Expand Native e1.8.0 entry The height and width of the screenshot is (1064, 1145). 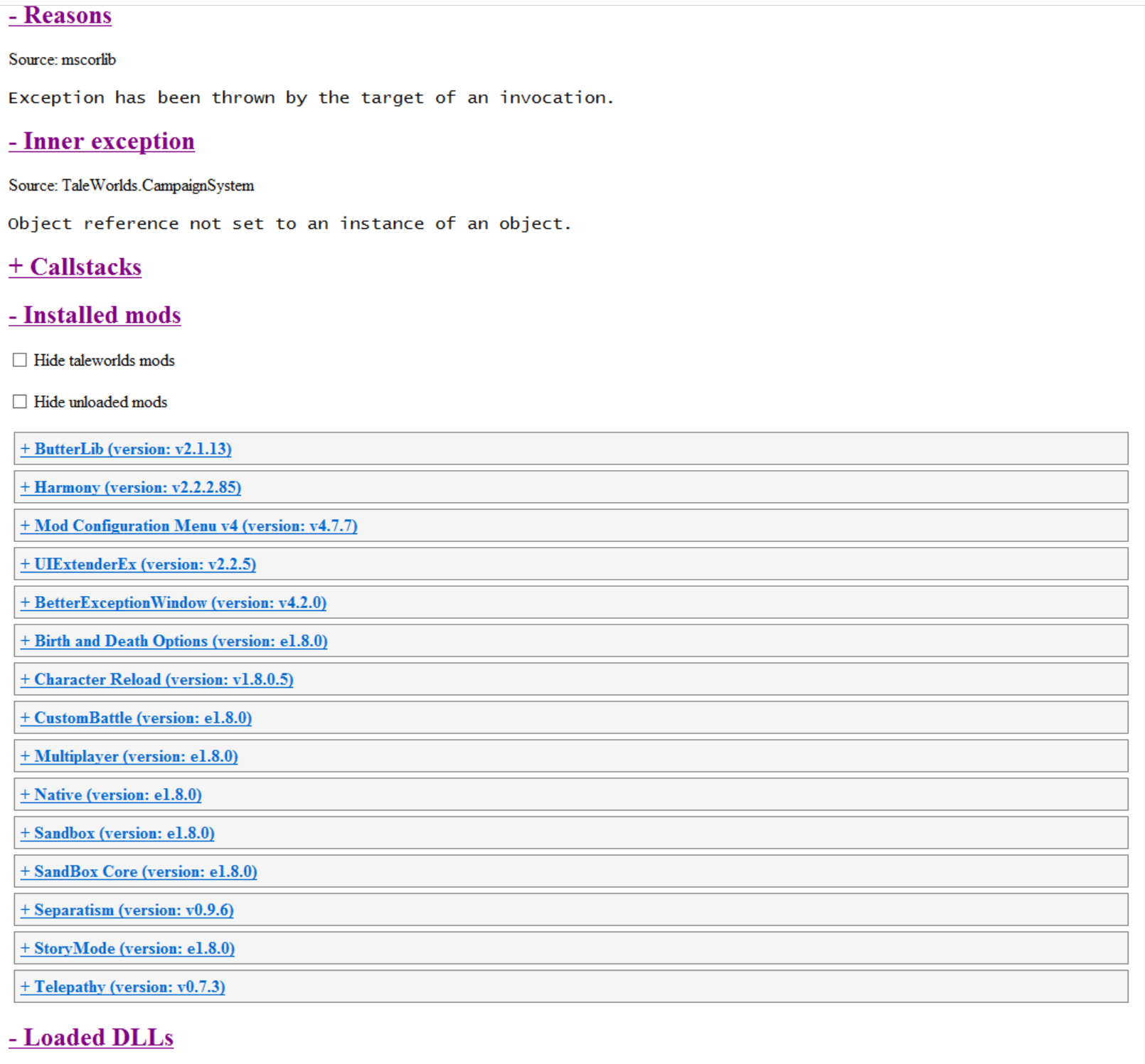(111, 794)
